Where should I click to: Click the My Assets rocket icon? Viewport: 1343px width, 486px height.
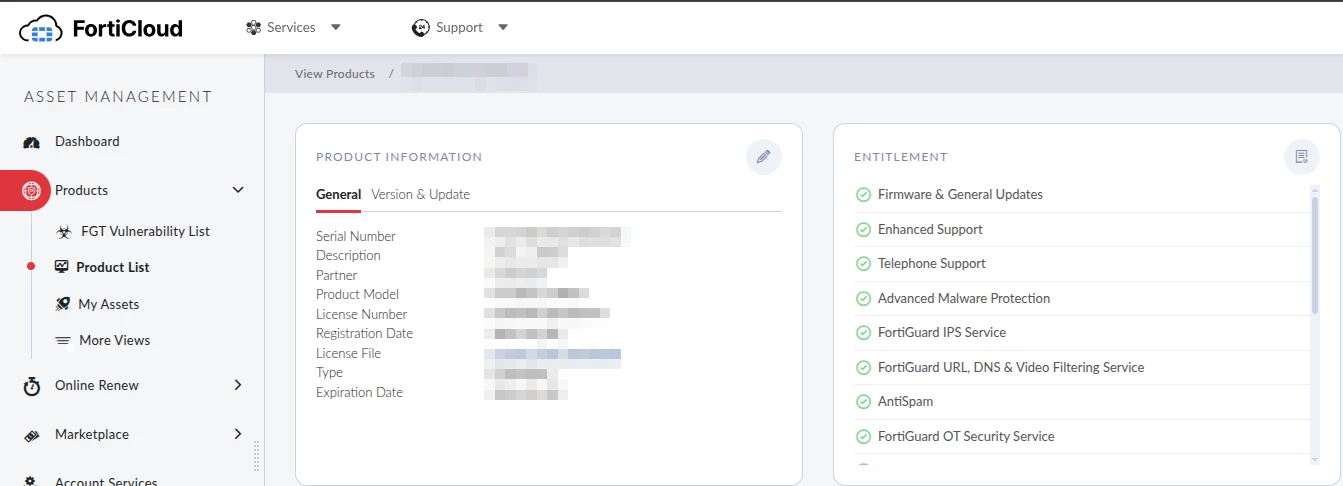(x=62, y=304)
